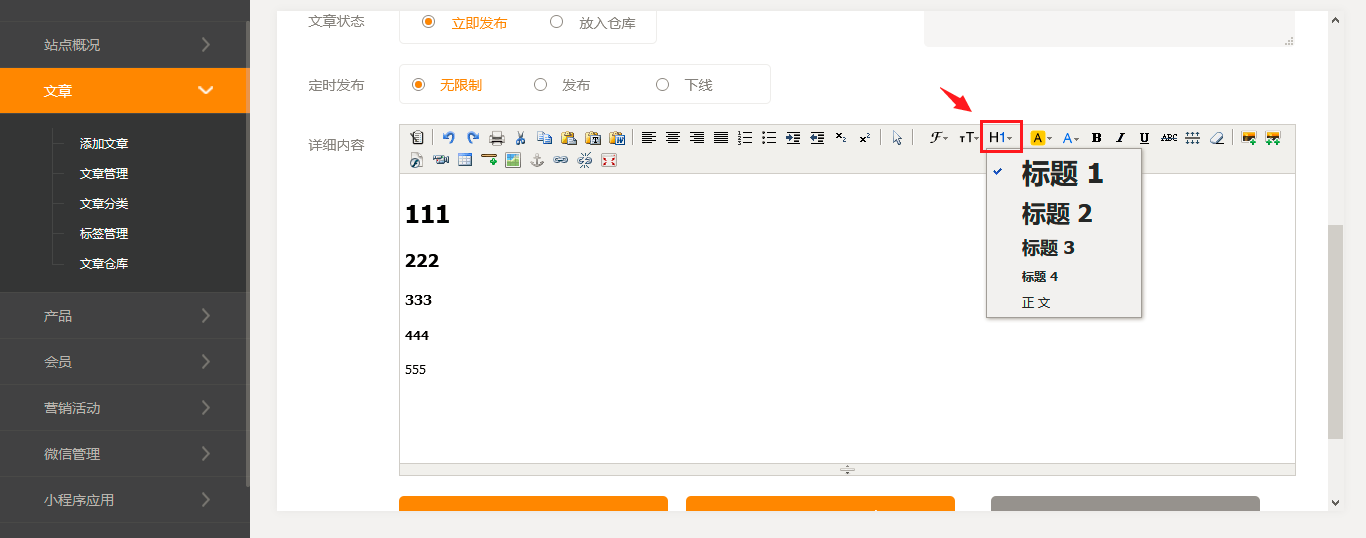Open 文章管理 in the sidebar

click(x=104, y=174)
